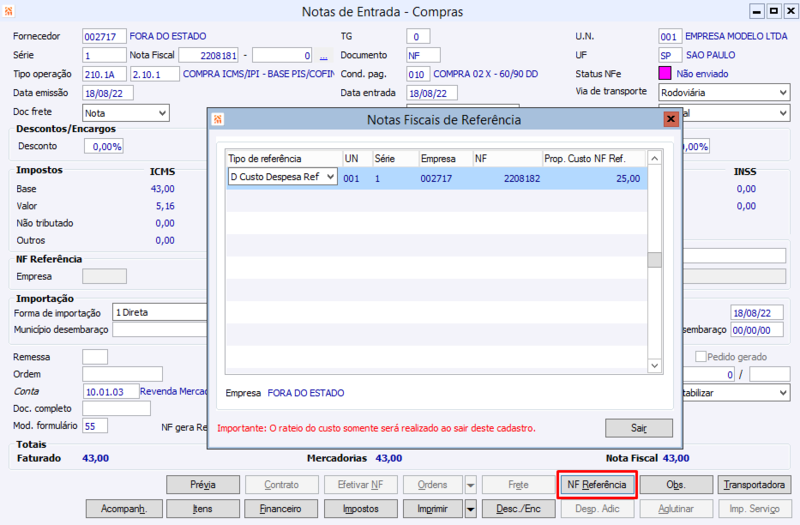Click the Desconto percentage field

[104, 146]
